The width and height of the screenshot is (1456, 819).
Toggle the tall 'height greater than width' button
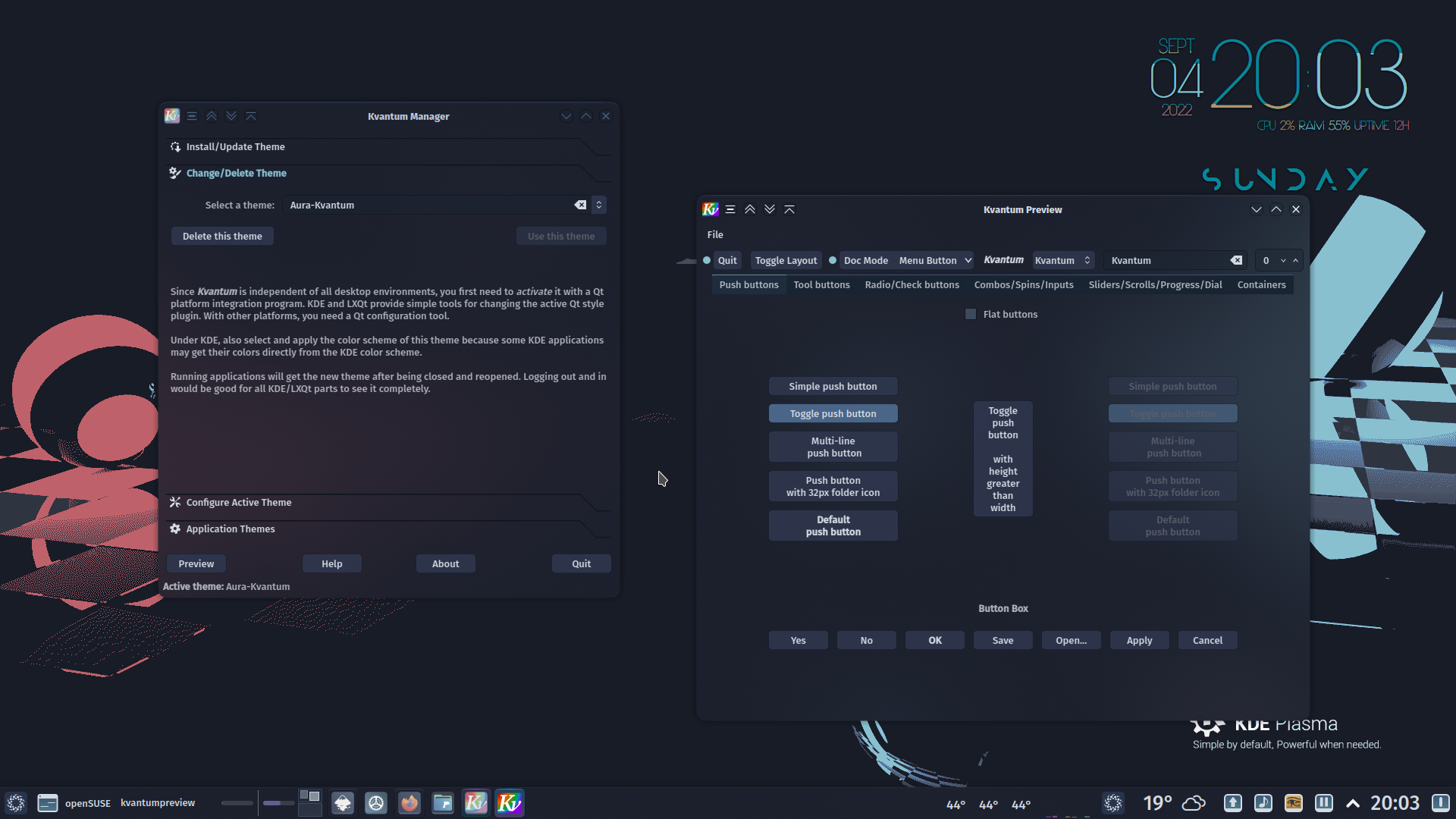tap(1003, 460)
